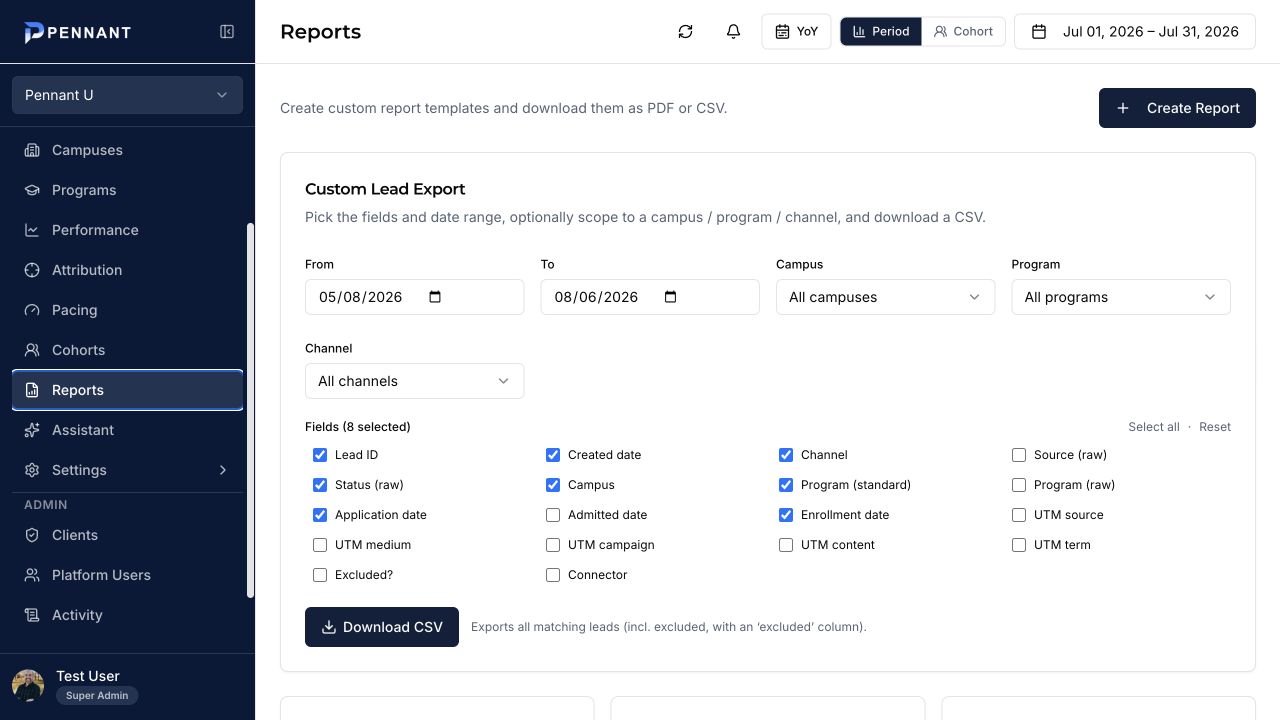This screenshot has height=720, width=1280.
Task: Click the Activity log icon
Action: pos(32,615)
